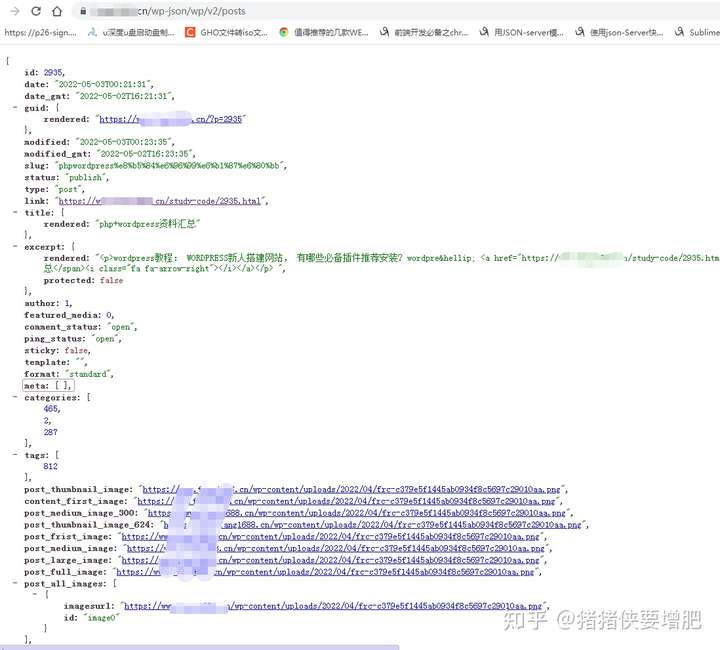Open the post_frist_image URL link
720x650 pixels.
click(x=331, y=537)
